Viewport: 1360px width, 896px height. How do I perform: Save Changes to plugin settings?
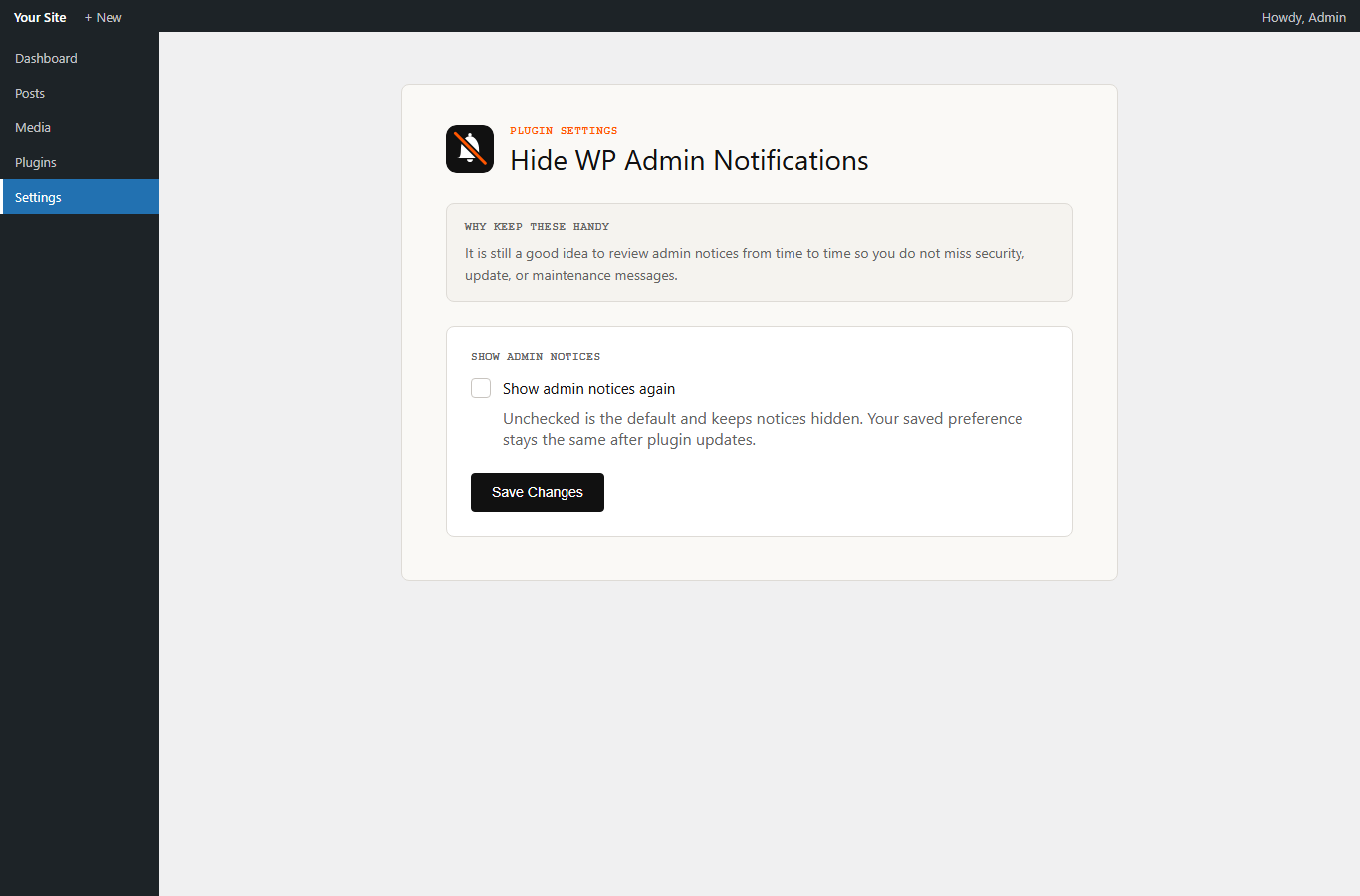pyautogui.click(x=538, y=492)
